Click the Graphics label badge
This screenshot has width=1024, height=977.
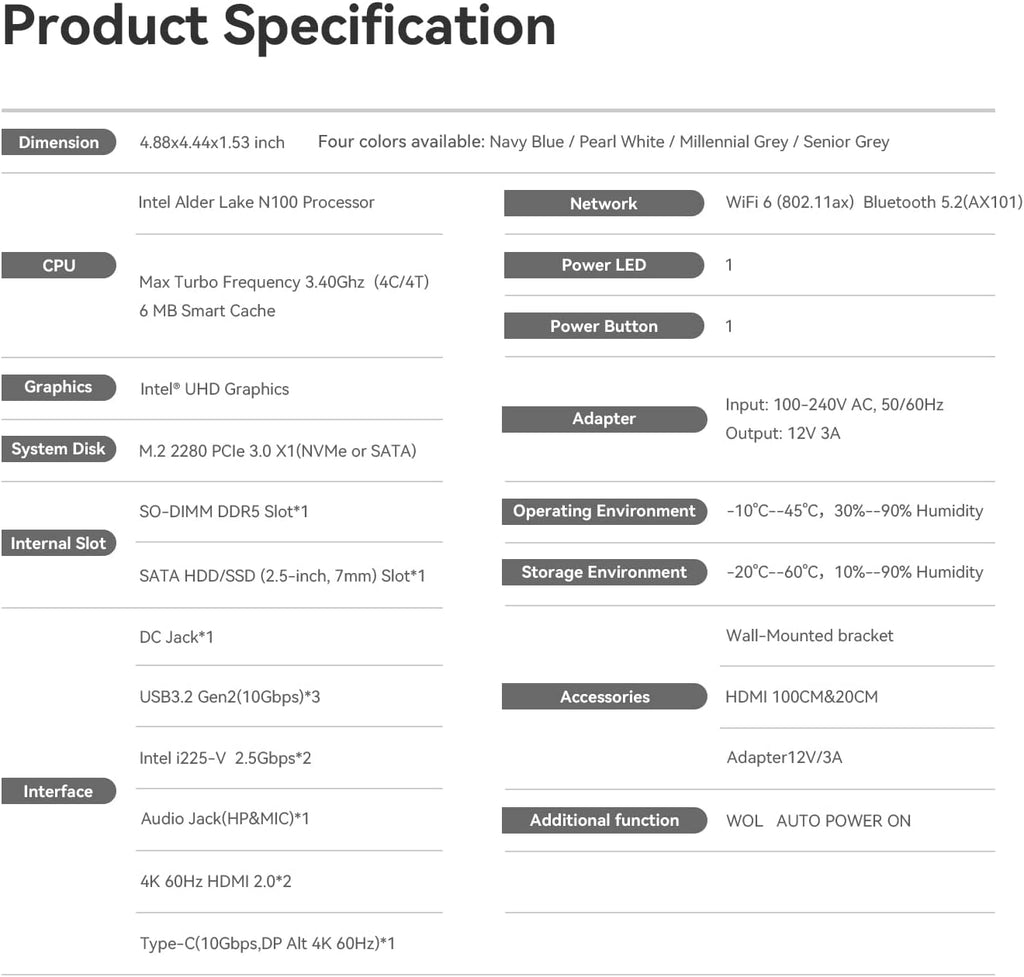click(x=58, y=387)
